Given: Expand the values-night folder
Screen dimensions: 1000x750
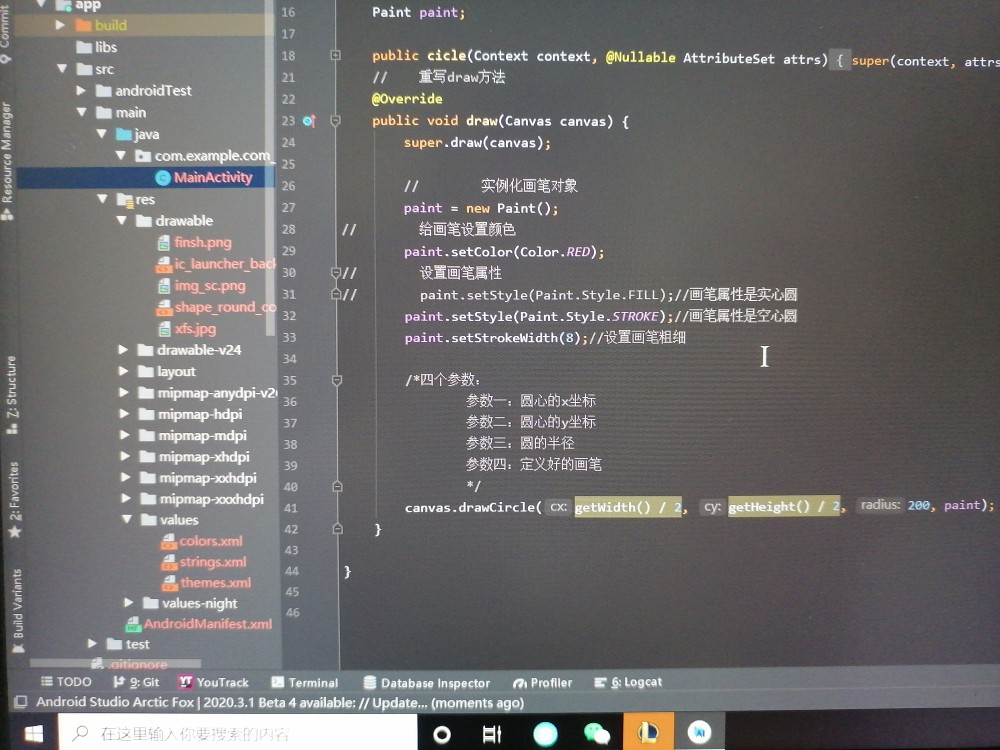Looking at the screenshot, I should pos(129,603).
